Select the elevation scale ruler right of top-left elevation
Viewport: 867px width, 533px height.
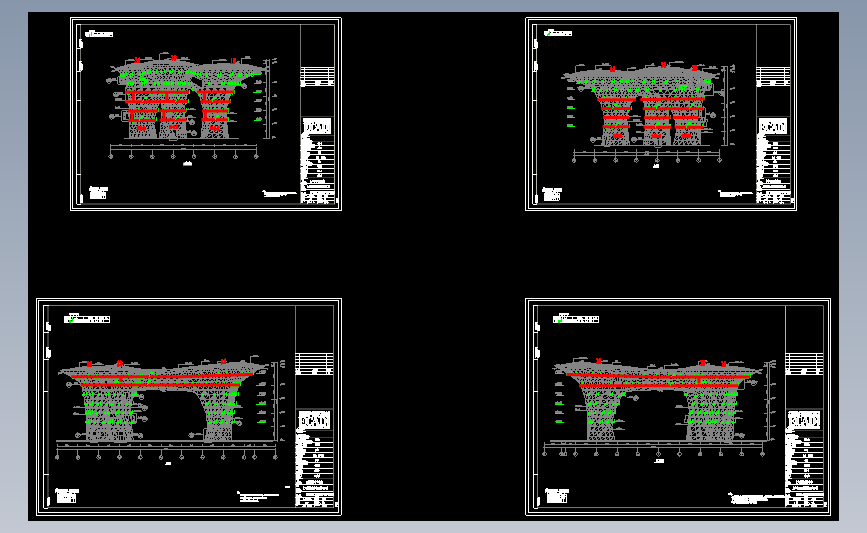(270, 98)
